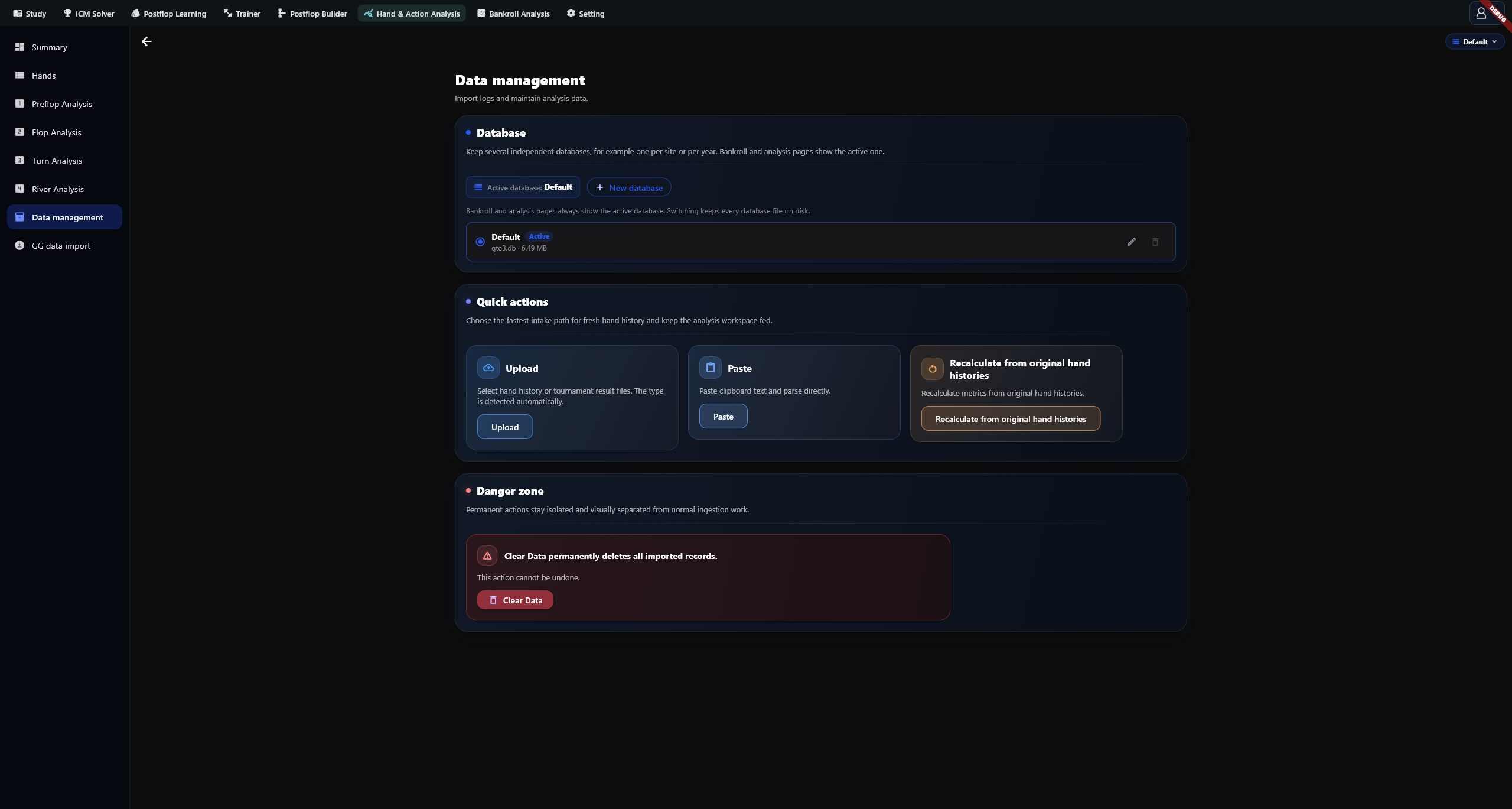Image resolution: width=1512 pixels, height=809 pixels.
Task: Go to Turn Analysis in sidebar
Action: pyautogui.click(x=65, y=160)
